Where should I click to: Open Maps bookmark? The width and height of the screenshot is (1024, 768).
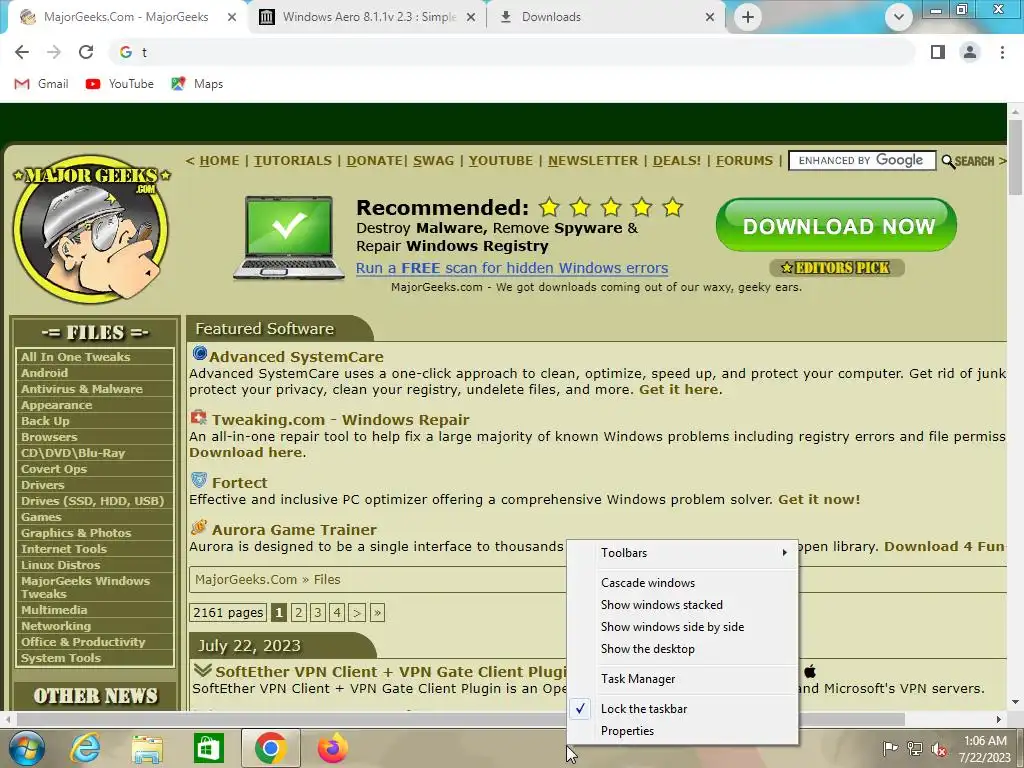point(197,84)
